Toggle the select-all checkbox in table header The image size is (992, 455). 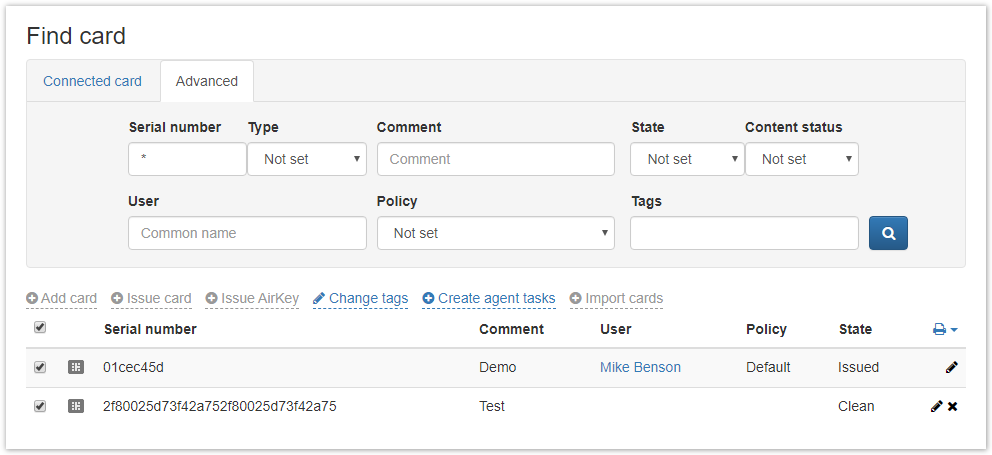click(40, 328)
